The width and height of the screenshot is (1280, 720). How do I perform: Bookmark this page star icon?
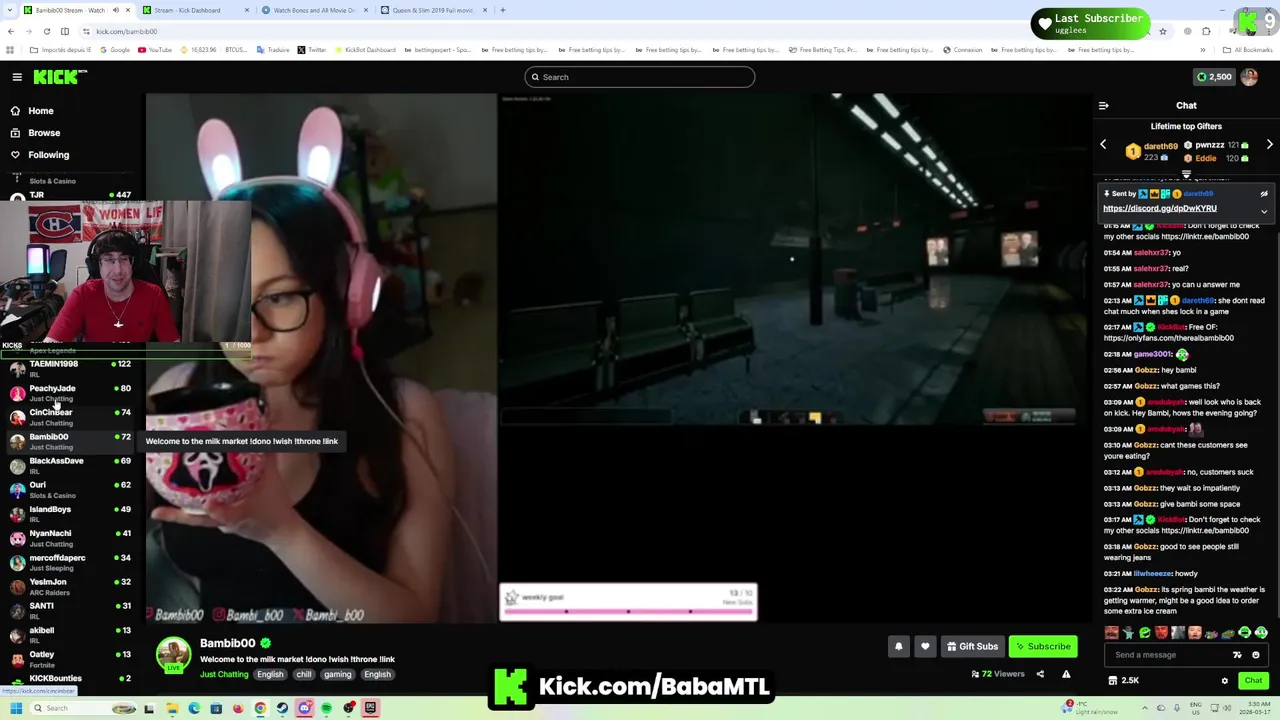(1162, 31)
